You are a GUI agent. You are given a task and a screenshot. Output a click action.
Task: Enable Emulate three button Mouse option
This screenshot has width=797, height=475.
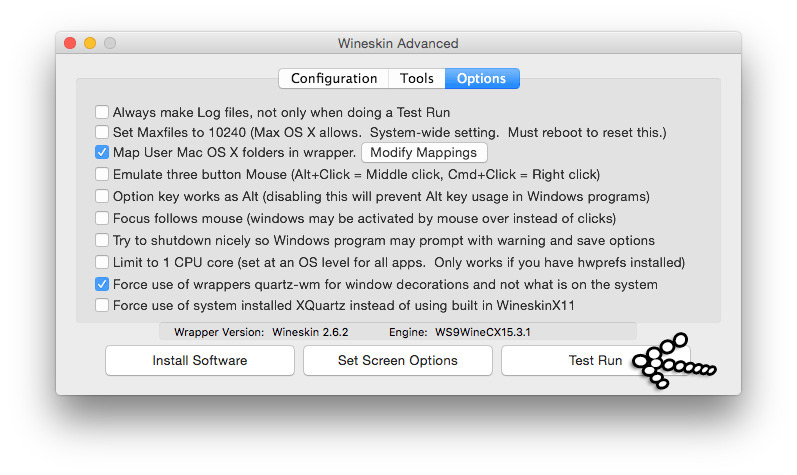click(x=102, y=174)
